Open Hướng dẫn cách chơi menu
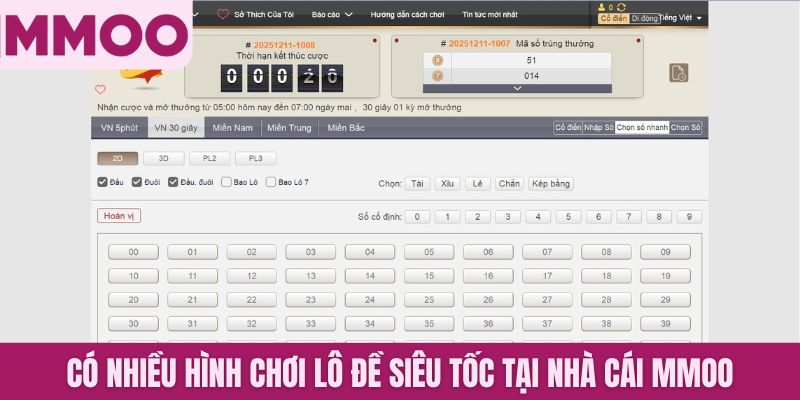The width and height of the screenshot is (800, 400). pos(408,15)
